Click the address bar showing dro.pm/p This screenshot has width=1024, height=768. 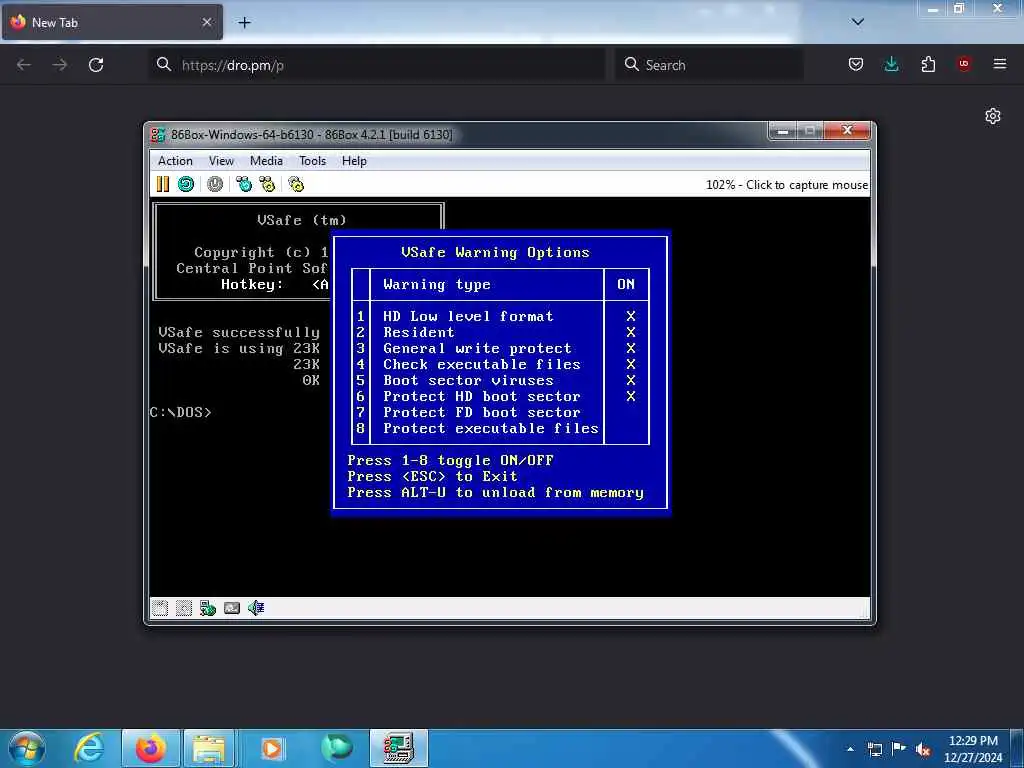376,65
